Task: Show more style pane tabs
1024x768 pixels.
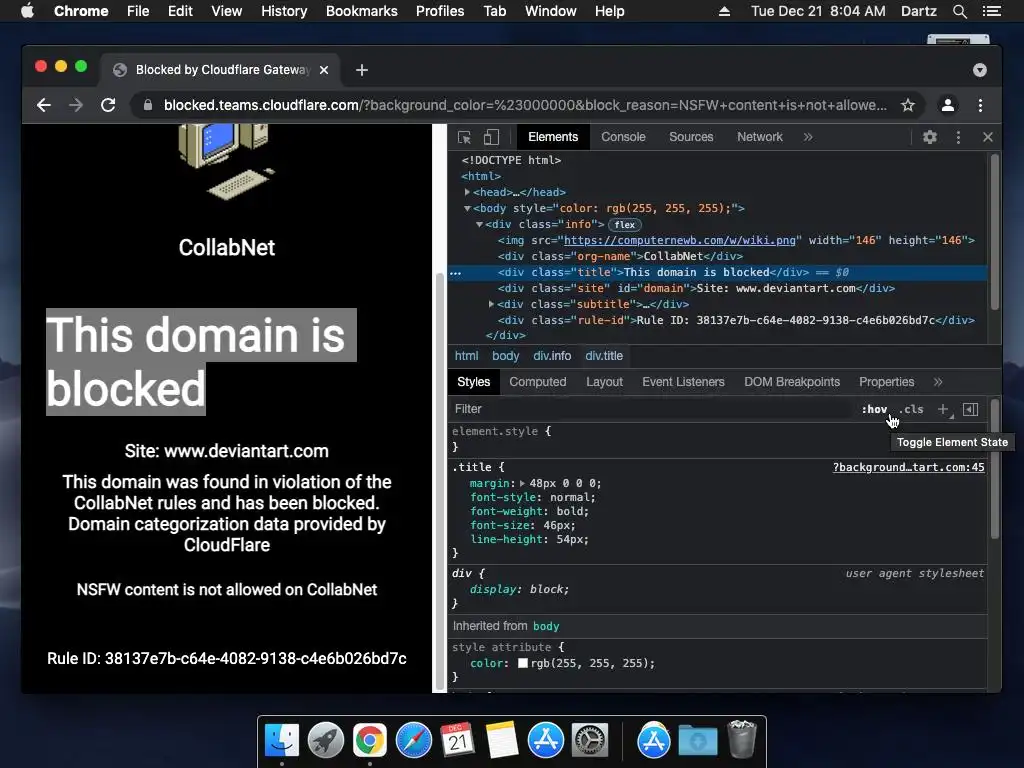Action: click(938, 382)
